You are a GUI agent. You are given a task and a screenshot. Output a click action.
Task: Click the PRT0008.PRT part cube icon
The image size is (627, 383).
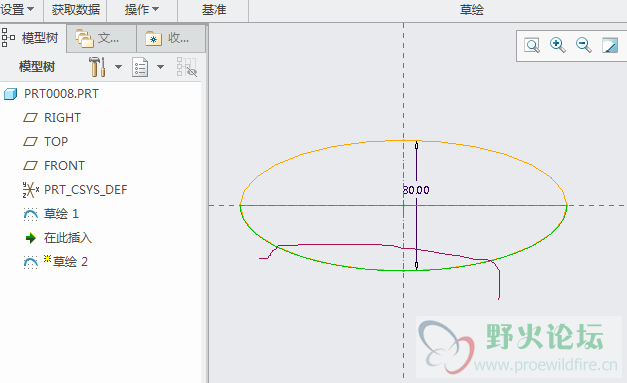10,94
